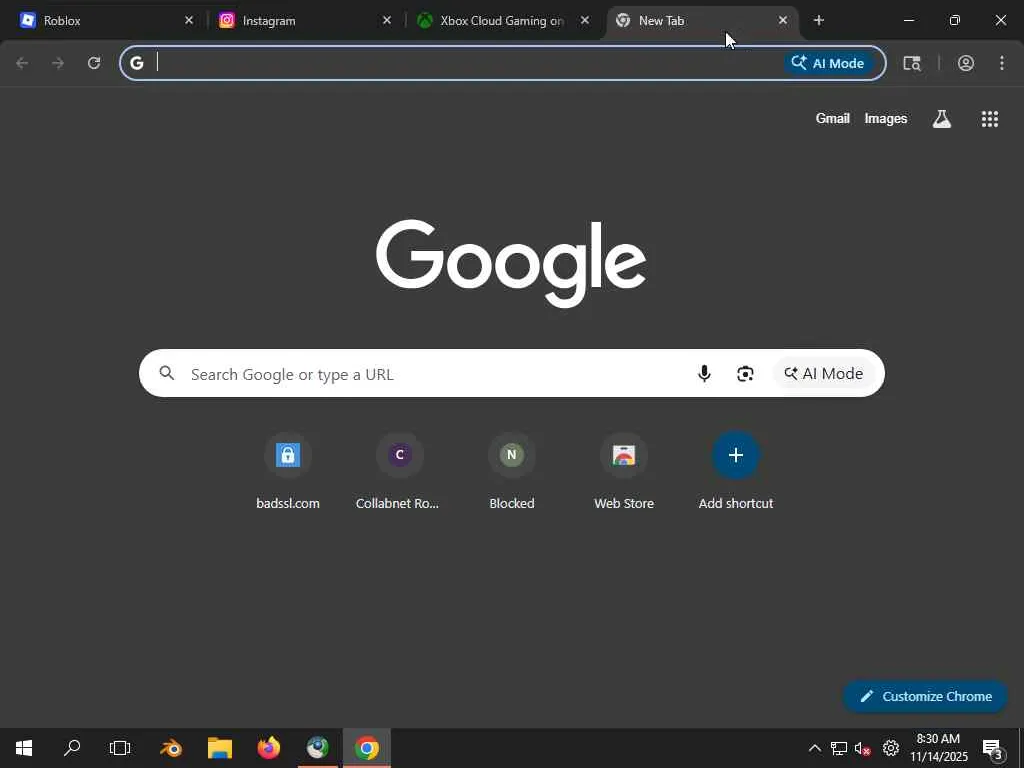Open the blue globe app beside Chrome on taskbar

coord(318,748)
